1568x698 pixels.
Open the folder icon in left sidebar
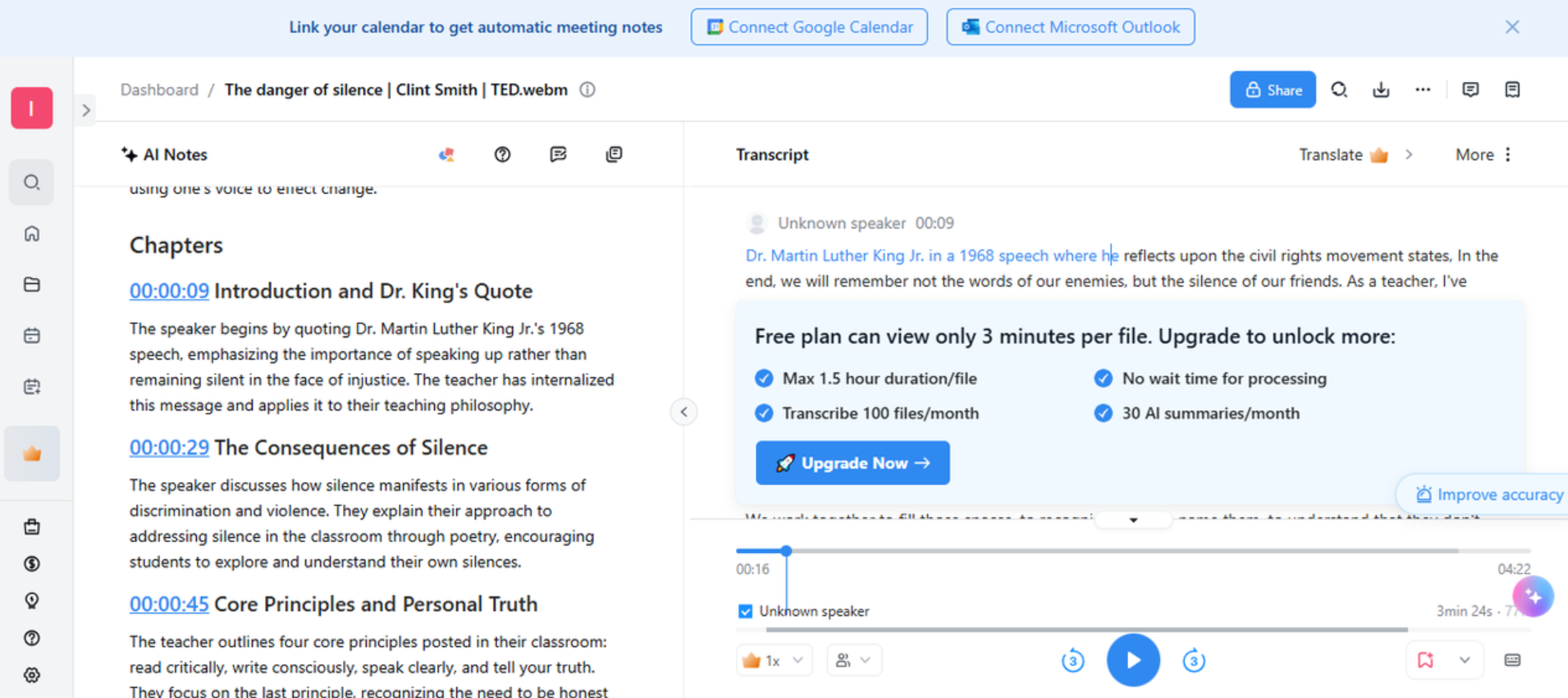(32, 285)
